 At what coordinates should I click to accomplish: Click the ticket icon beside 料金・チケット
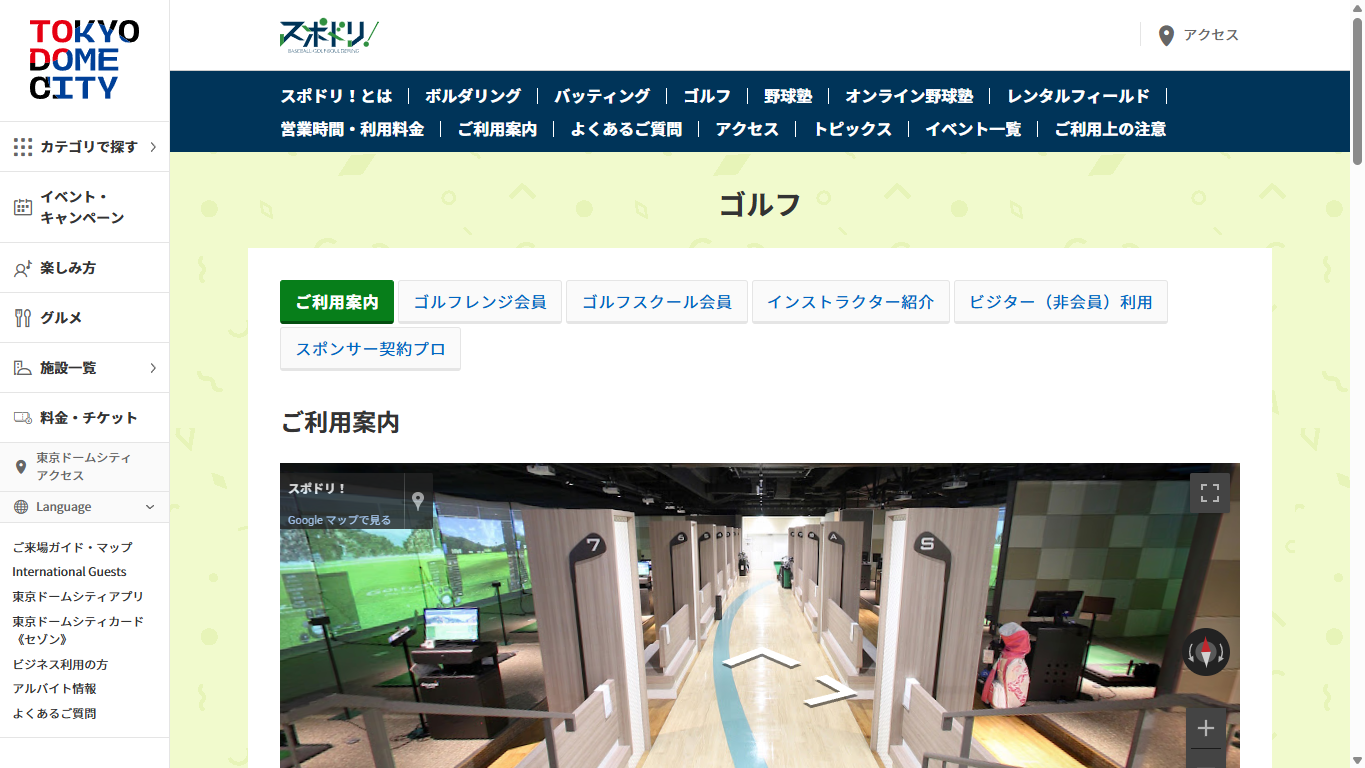pyautogui.click(x=22, y=418)
